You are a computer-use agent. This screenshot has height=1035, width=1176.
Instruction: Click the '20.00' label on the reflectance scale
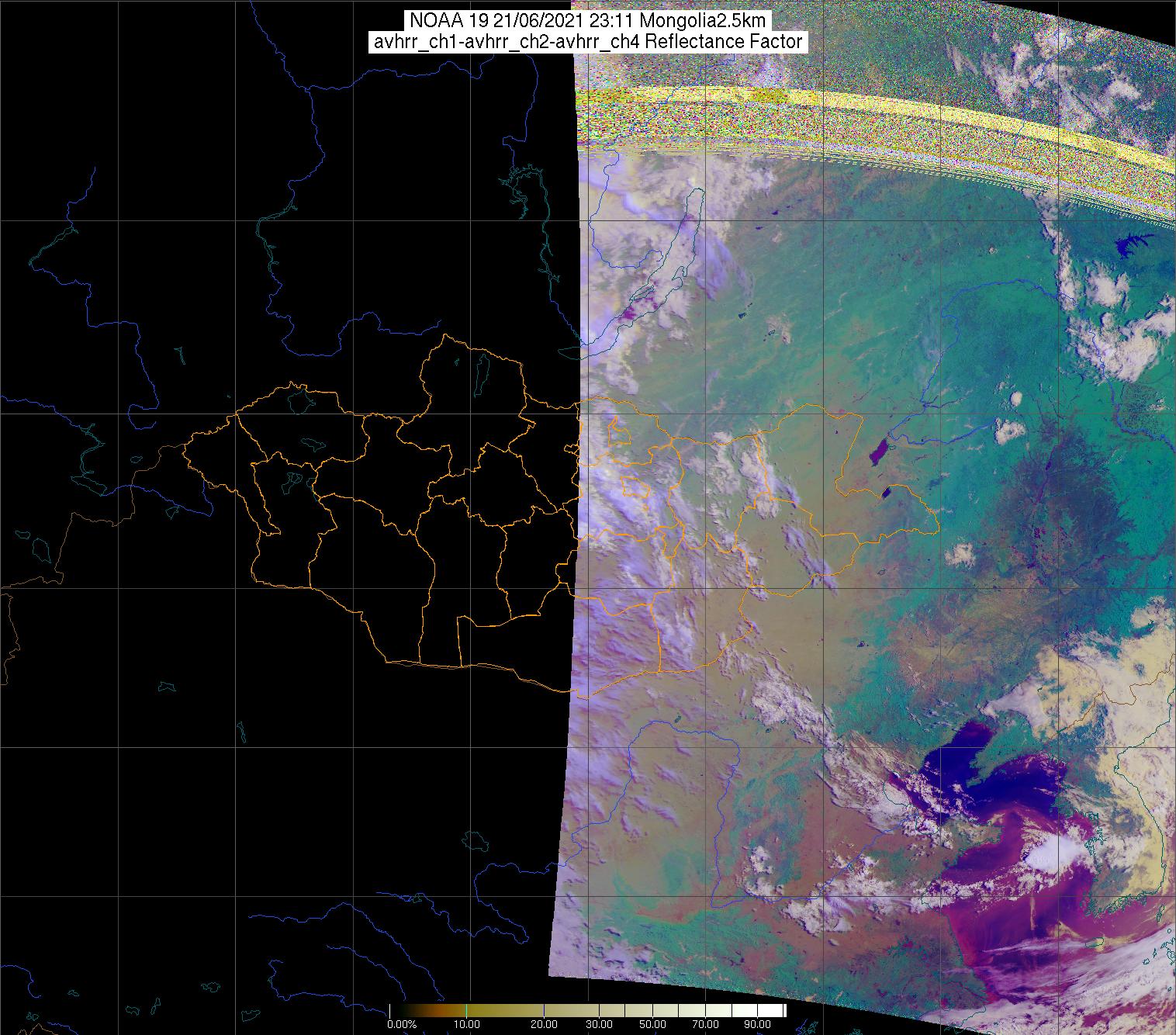click(544, 1024)
